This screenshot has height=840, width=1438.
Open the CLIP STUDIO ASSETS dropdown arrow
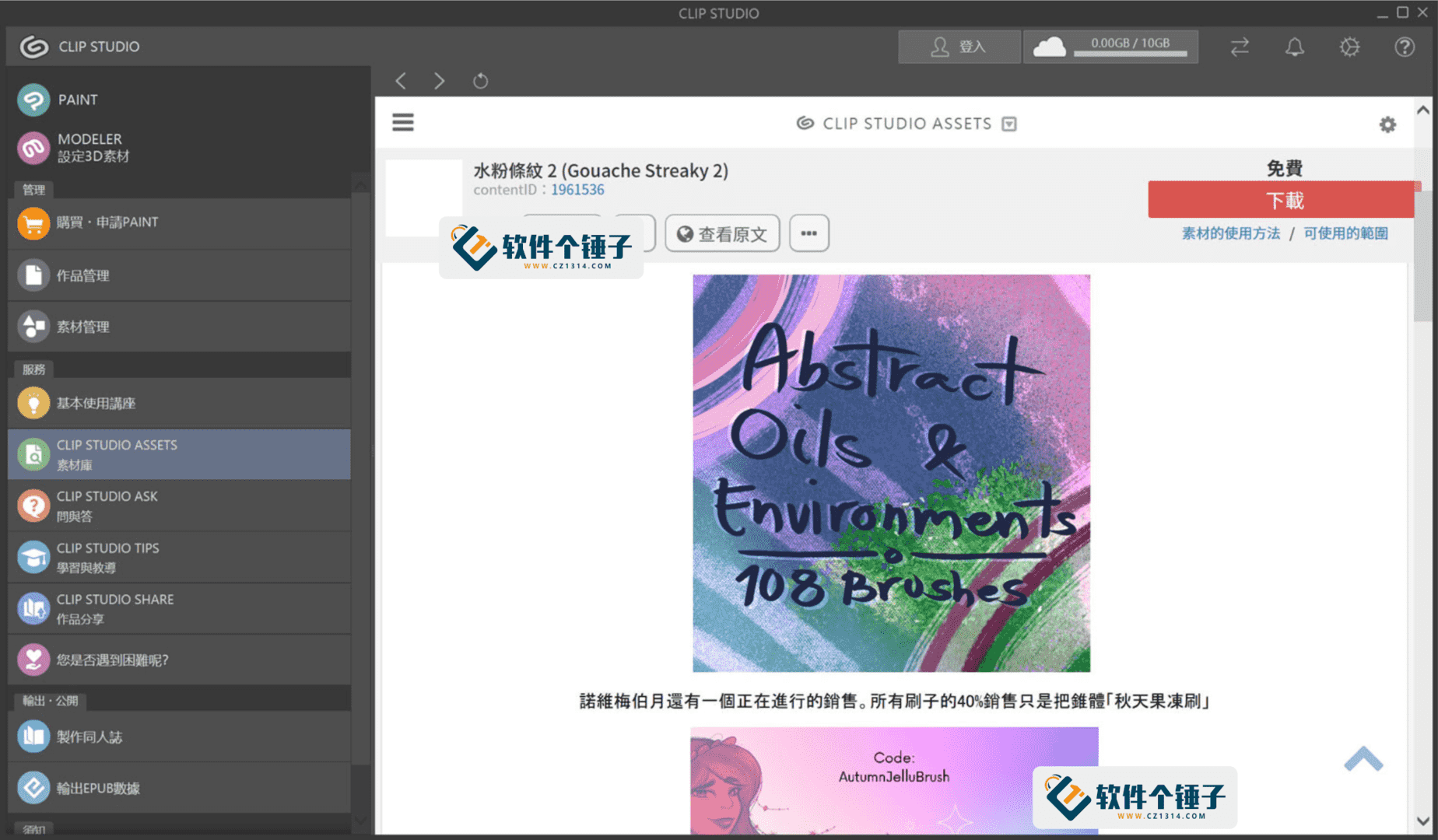[x=1009, y=123]
